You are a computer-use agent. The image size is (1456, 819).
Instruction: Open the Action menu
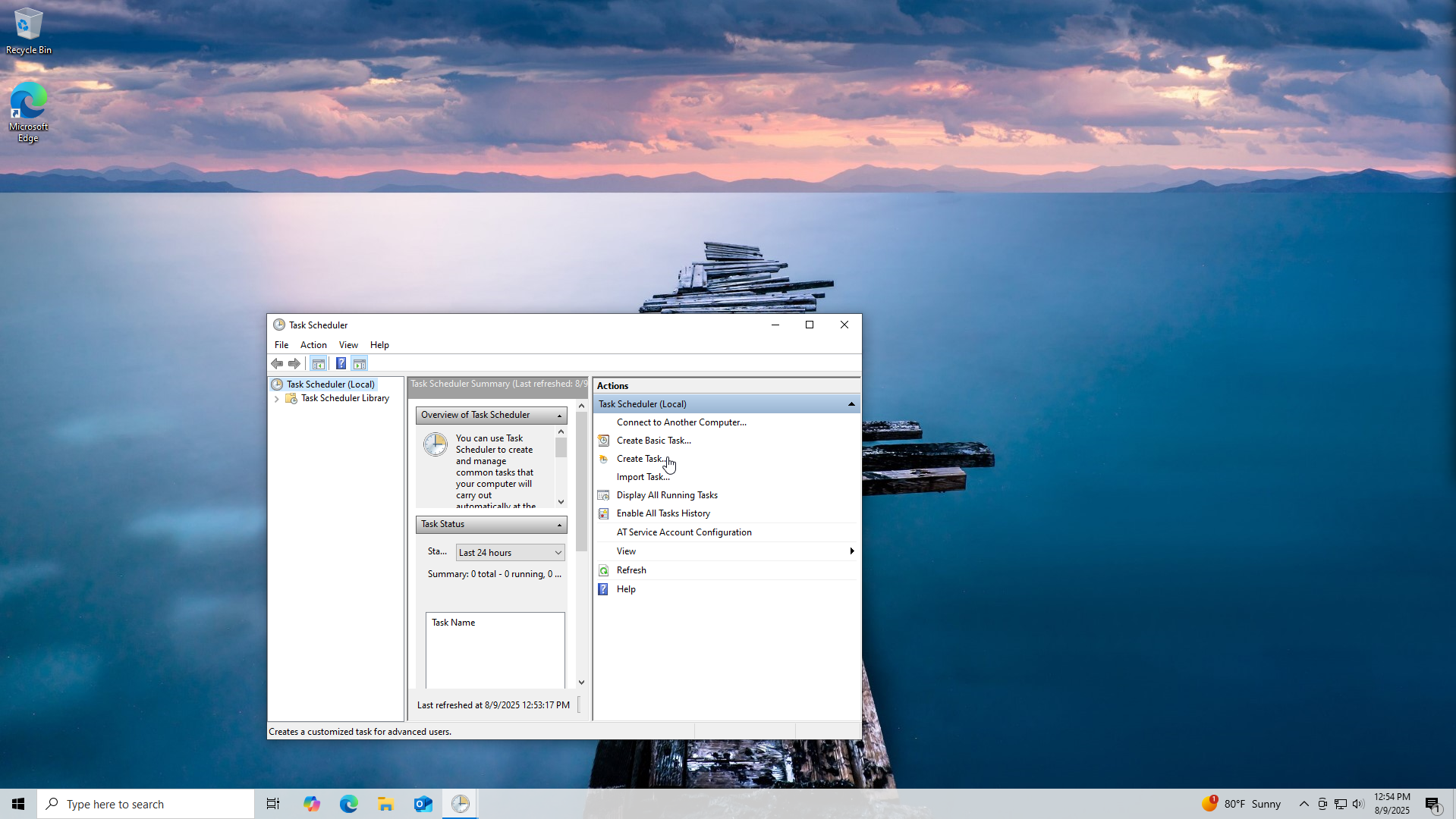click(313, 345)
